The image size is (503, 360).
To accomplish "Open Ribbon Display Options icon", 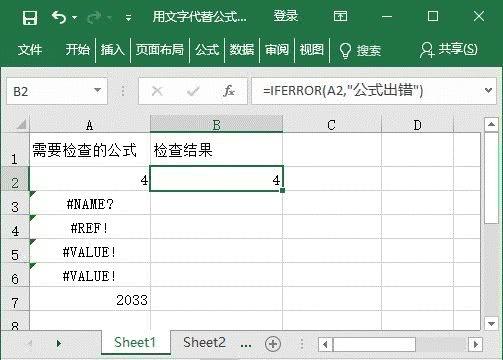I will [340, 16].
